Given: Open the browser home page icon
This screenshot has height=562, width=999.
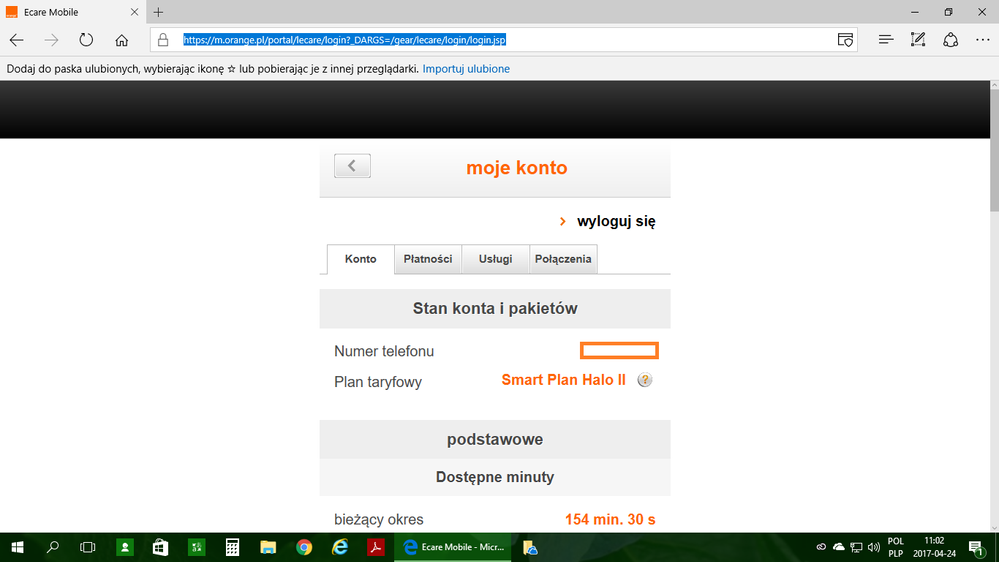Looking at the screenshot, I should tap(121, 40).
